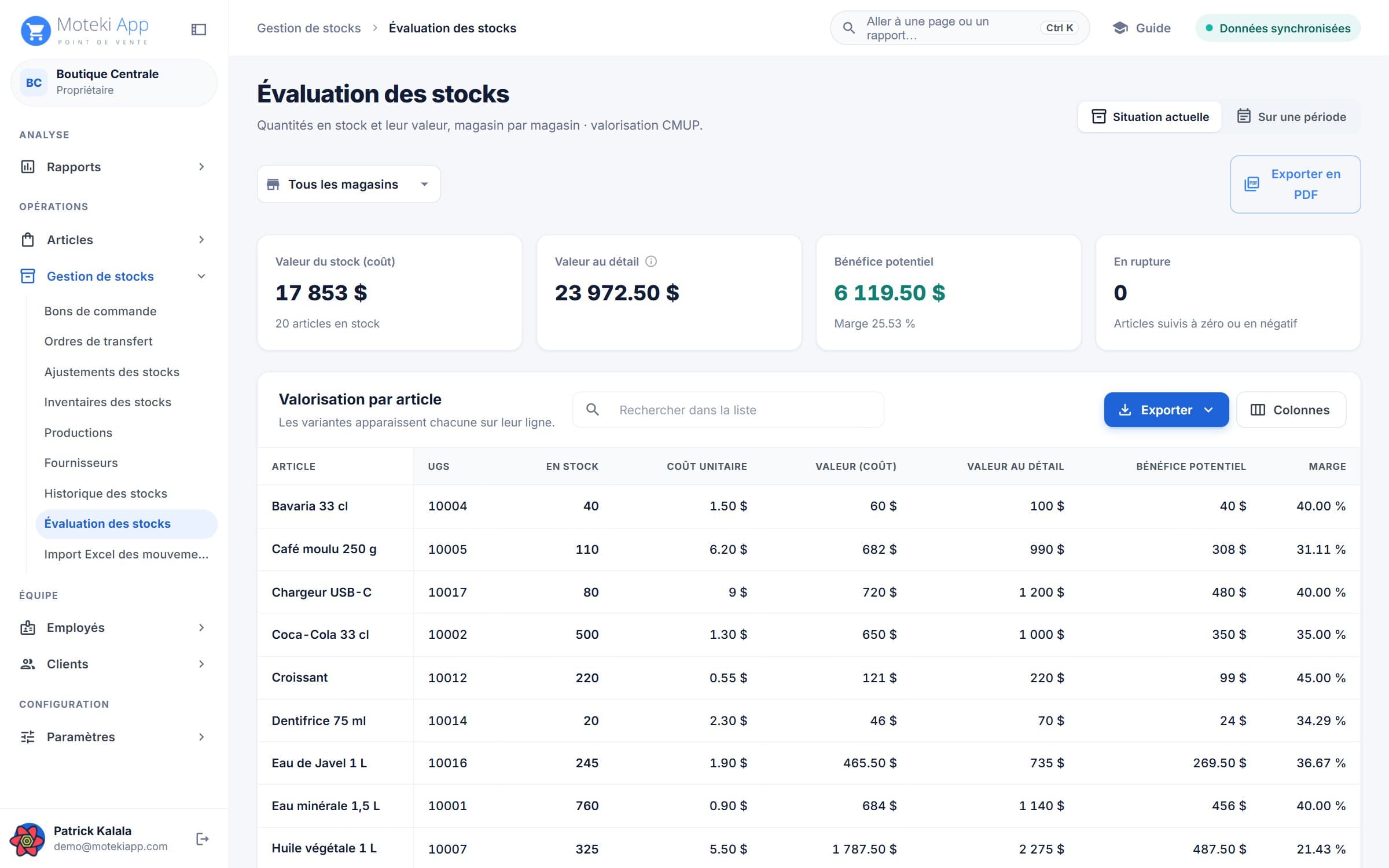Click the Articles bag icon
The width and height of the screenshot is (1389, 868).
28,240
